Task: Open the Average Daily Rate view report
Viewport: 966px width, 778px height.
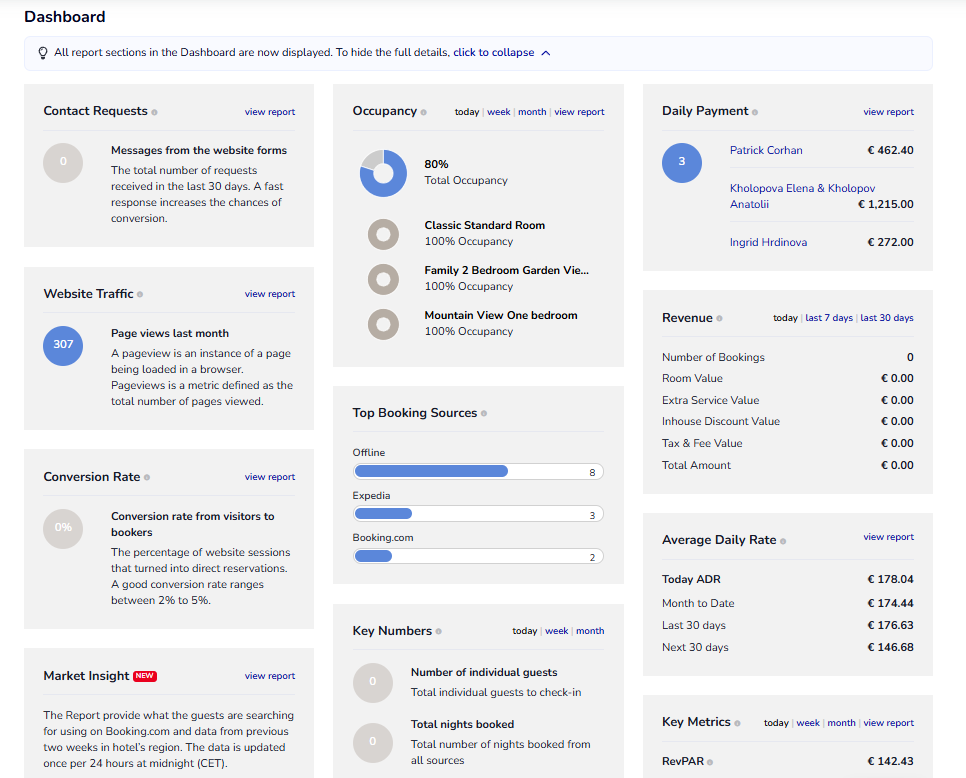Action: [888, 537]
